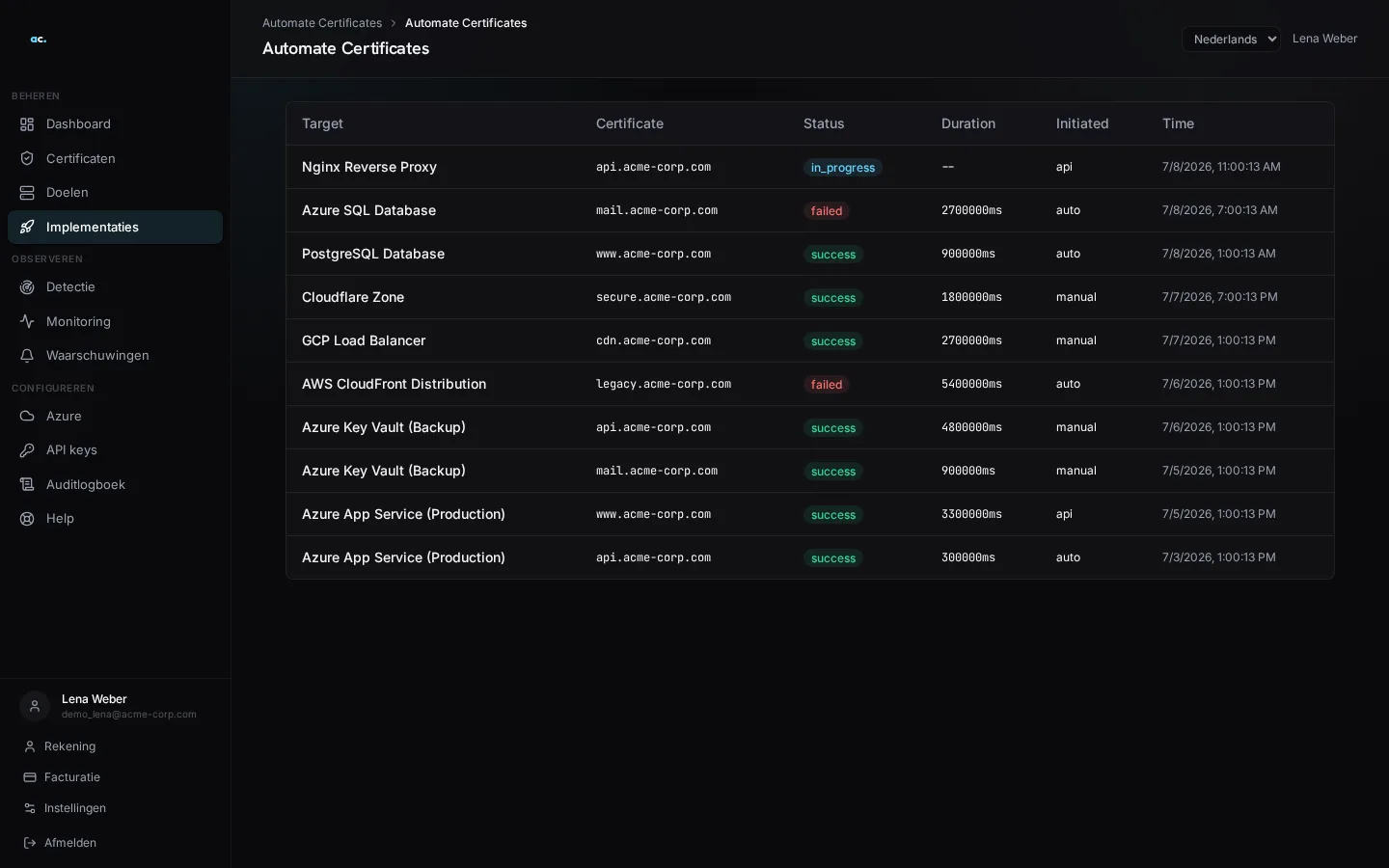The image size is (1389, 868).
Task: Open the Facturatie link
Action: pyautogui.click(x=115, y=777)
